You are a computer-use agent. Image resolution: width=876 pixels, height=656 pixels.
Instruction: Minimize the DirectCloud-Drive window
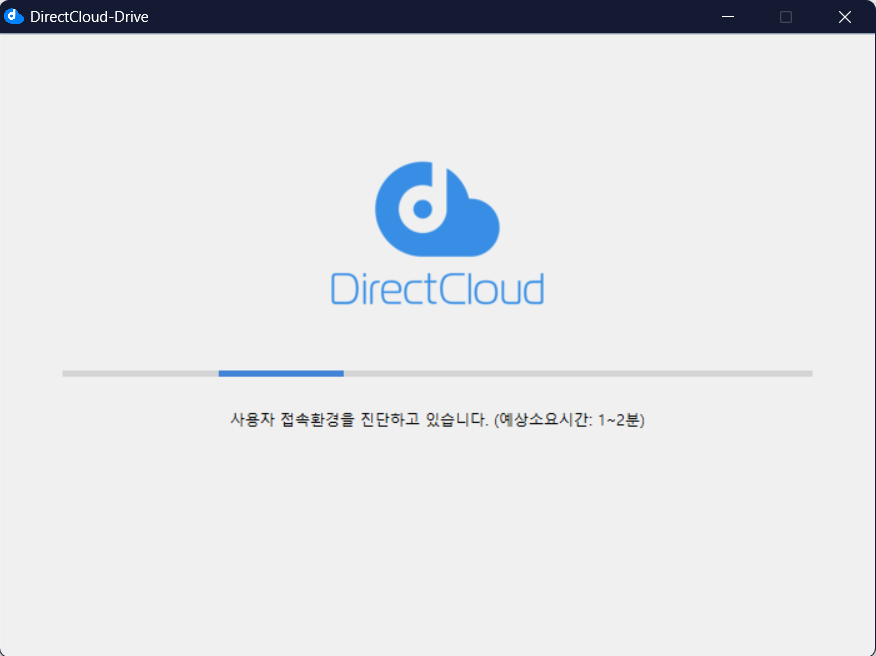click(x=728, y=17)
